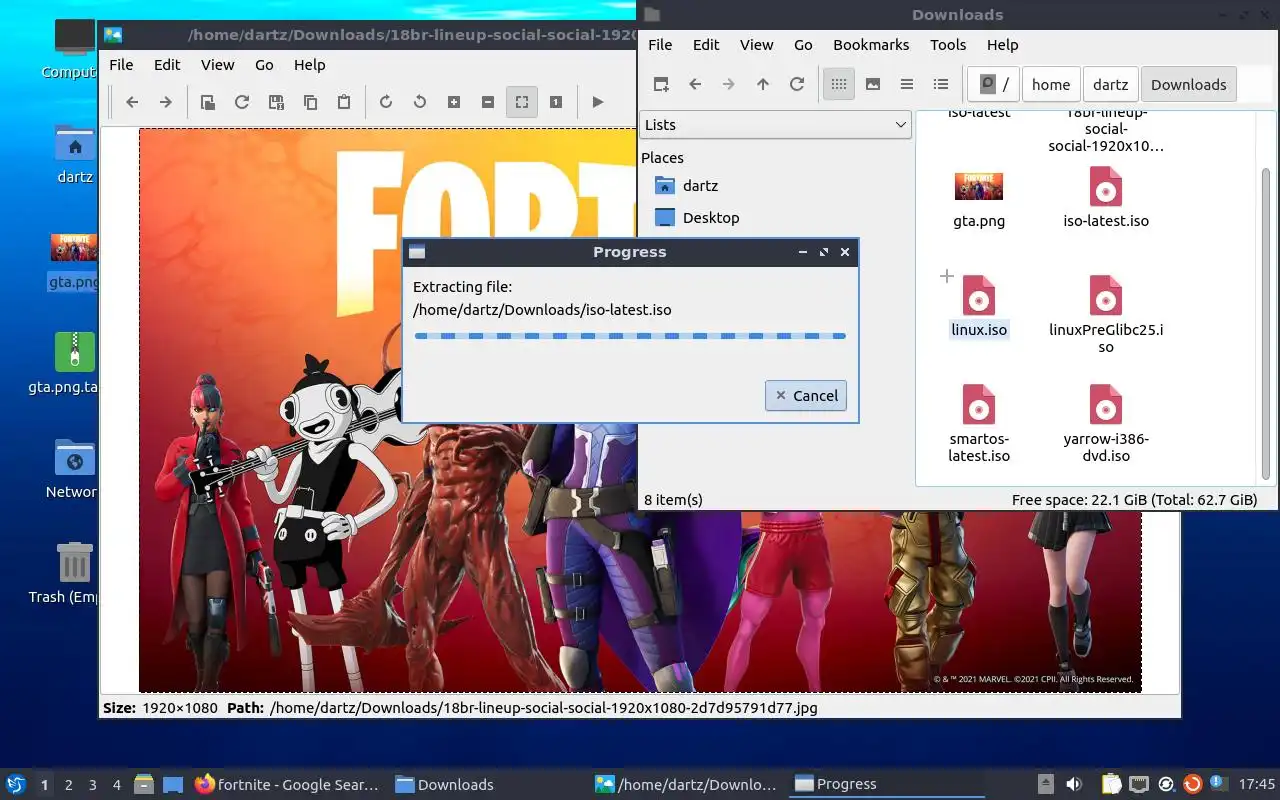This screenshot has height=800, width=1280.
Task: Open View menu in image viewer
Action: [217, 64]
